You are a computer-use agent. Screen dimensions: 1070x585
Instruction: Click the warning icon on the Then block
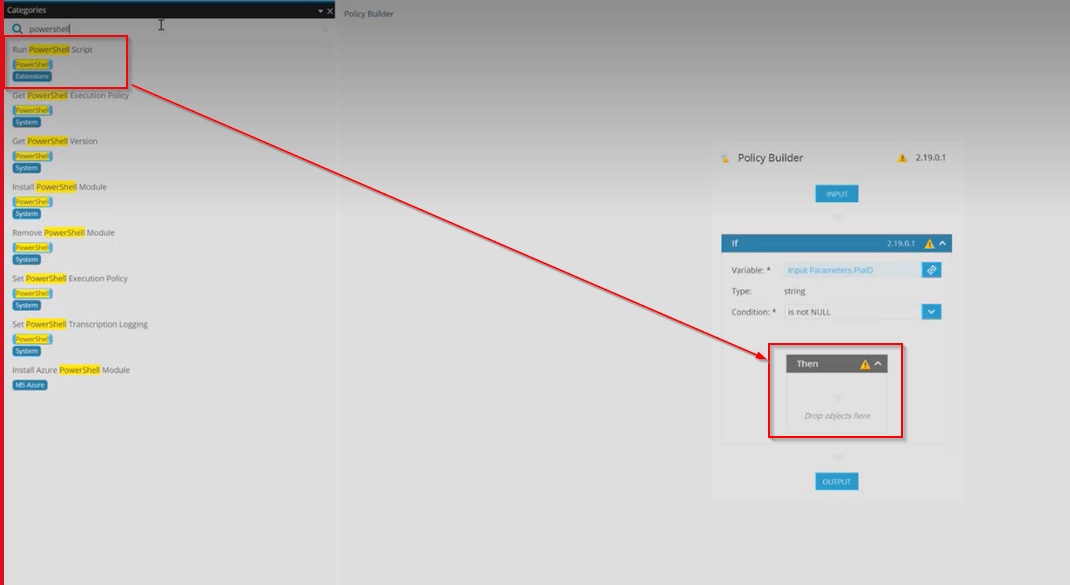(x=865, y=365)
